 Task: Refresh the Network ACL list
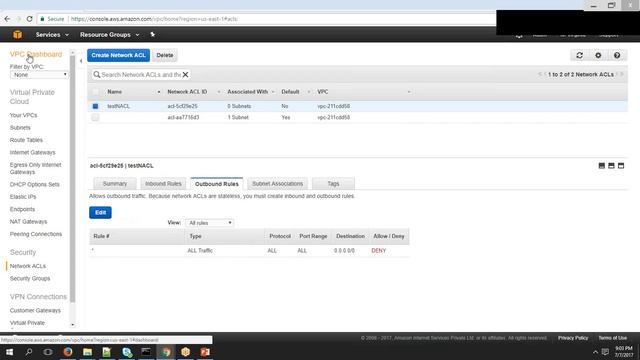point(579,55)
